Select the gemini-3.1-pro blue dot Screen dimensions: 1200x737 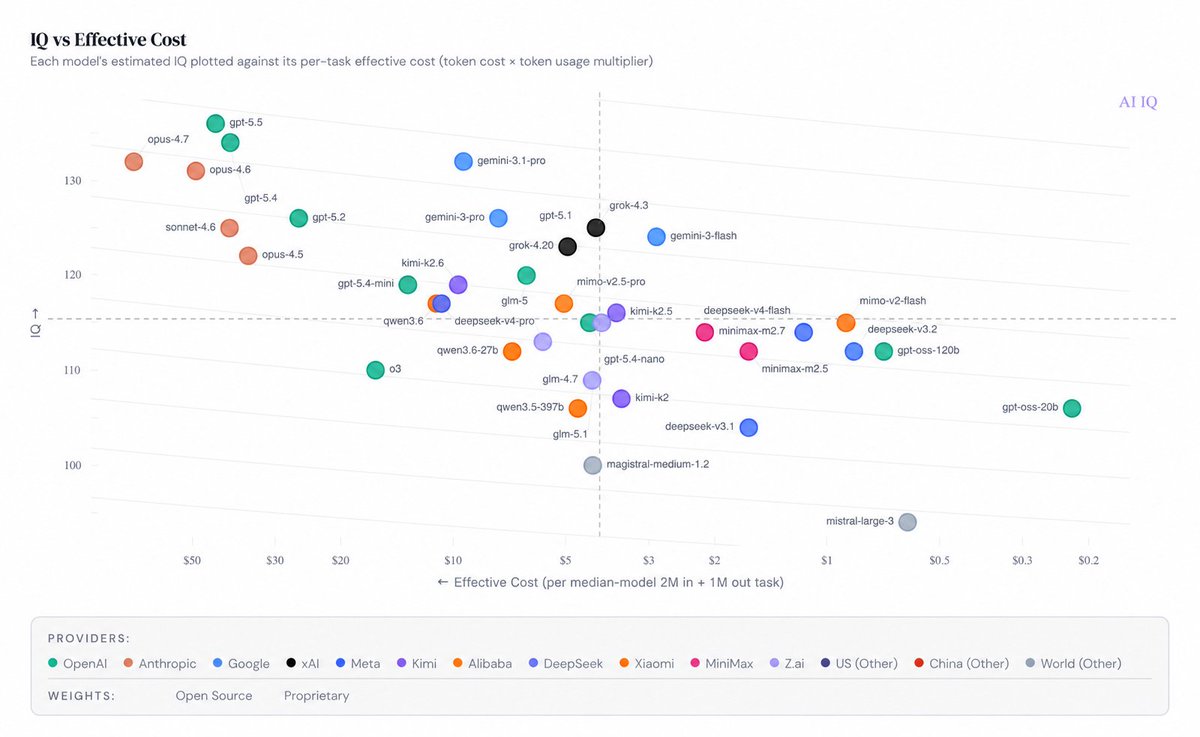(x=463, y=161)
